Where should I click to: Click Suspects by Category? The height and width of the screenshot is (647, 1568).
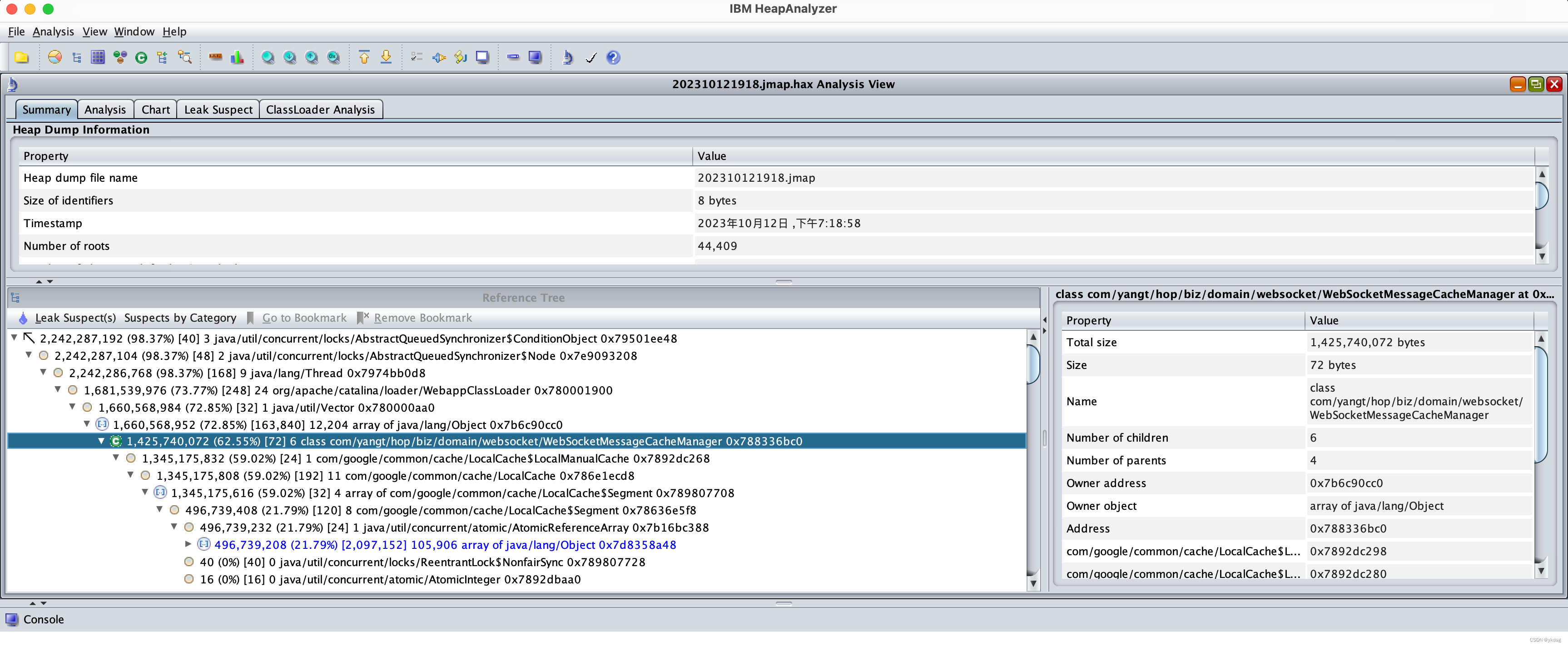[x=180, y=318]
